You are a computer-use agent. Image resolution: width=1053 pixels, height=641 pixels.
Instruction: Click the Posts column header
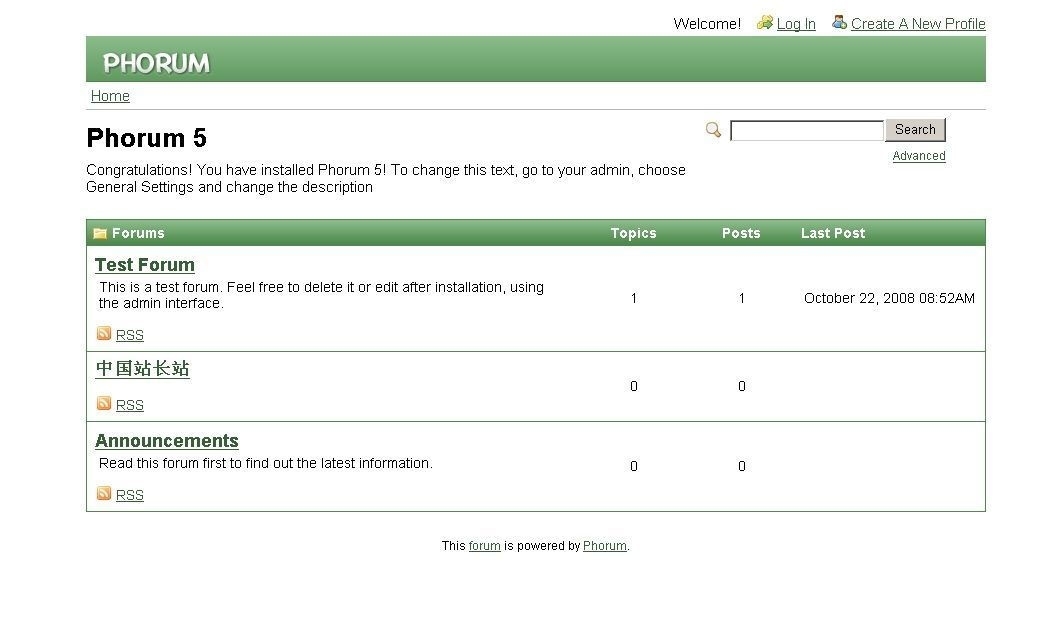pos(741,233)
